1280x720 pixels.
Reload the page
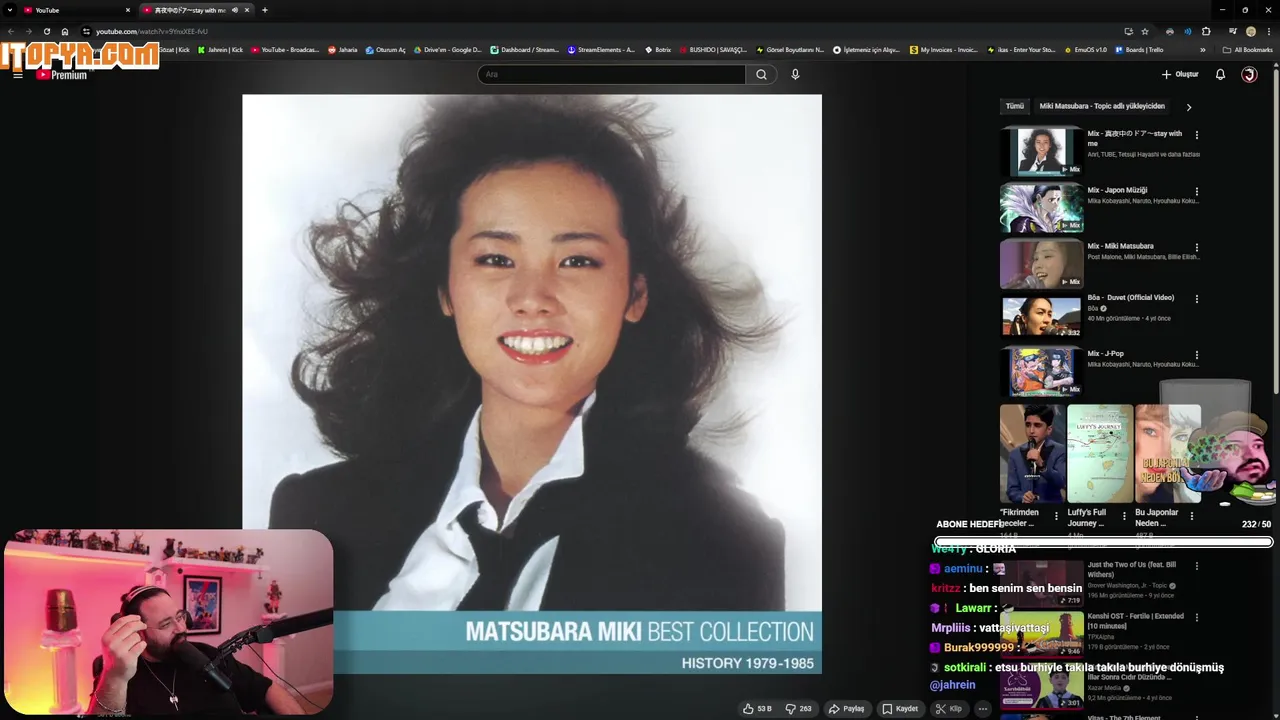(47, 31)
